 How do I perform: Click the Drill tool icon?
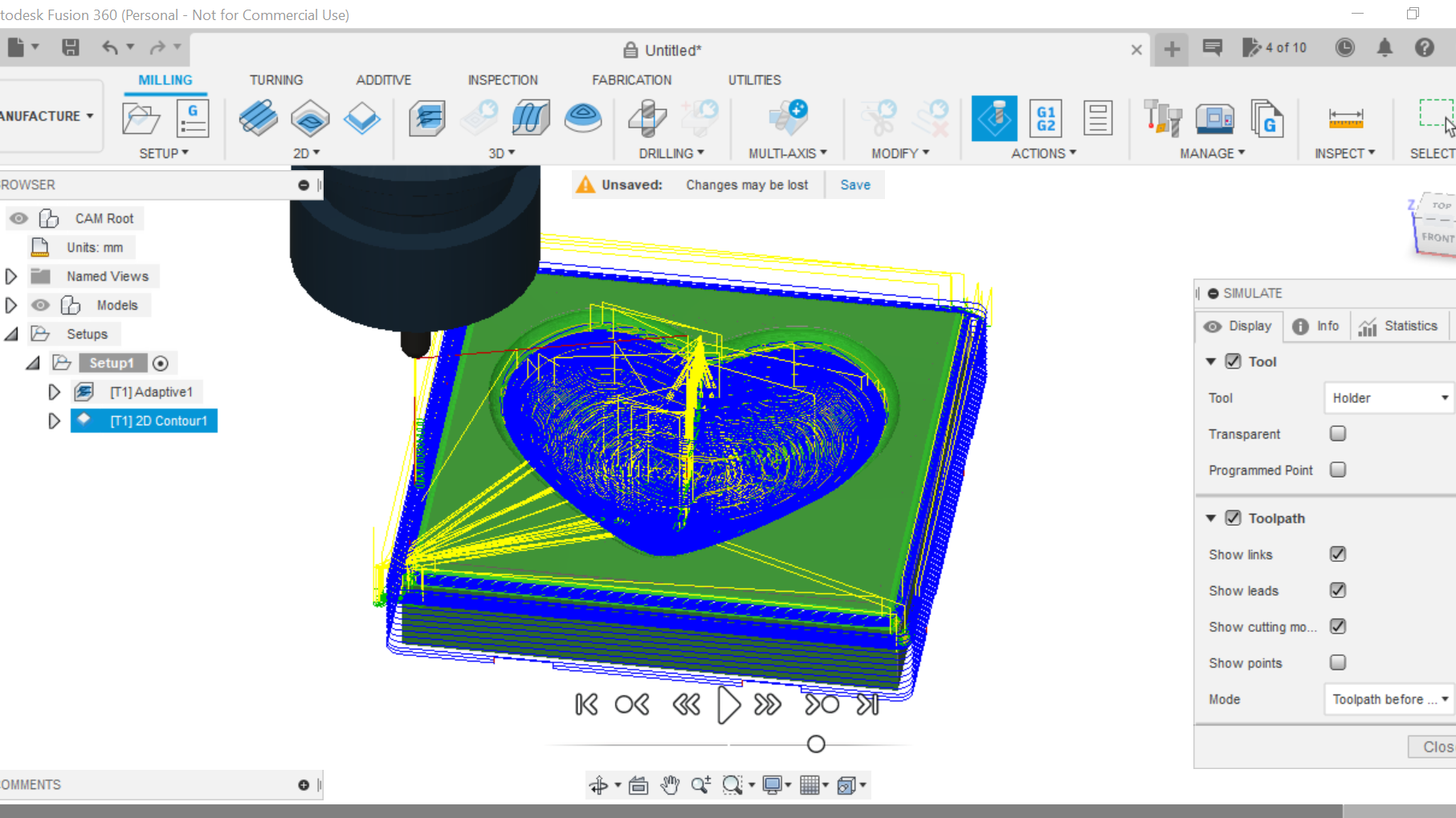click(647, 119)
